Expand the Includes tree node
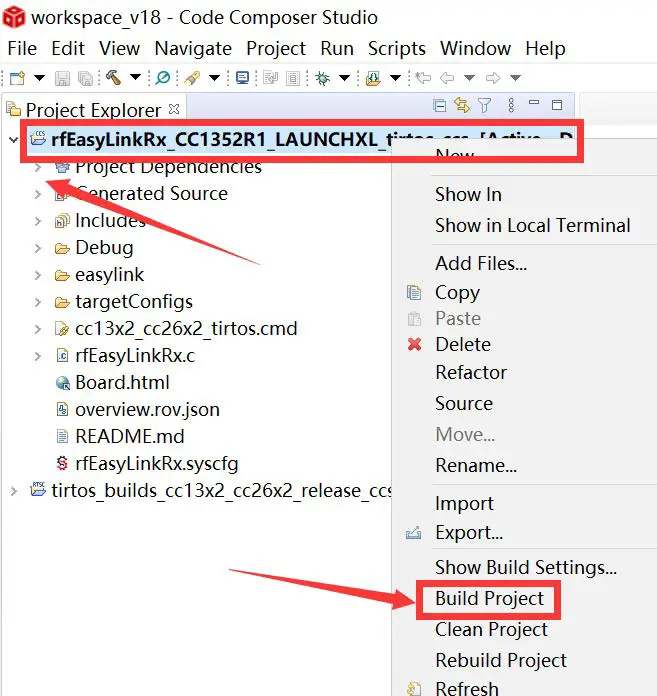The width and height of the screenshot is (657, 696). (38, 221)
